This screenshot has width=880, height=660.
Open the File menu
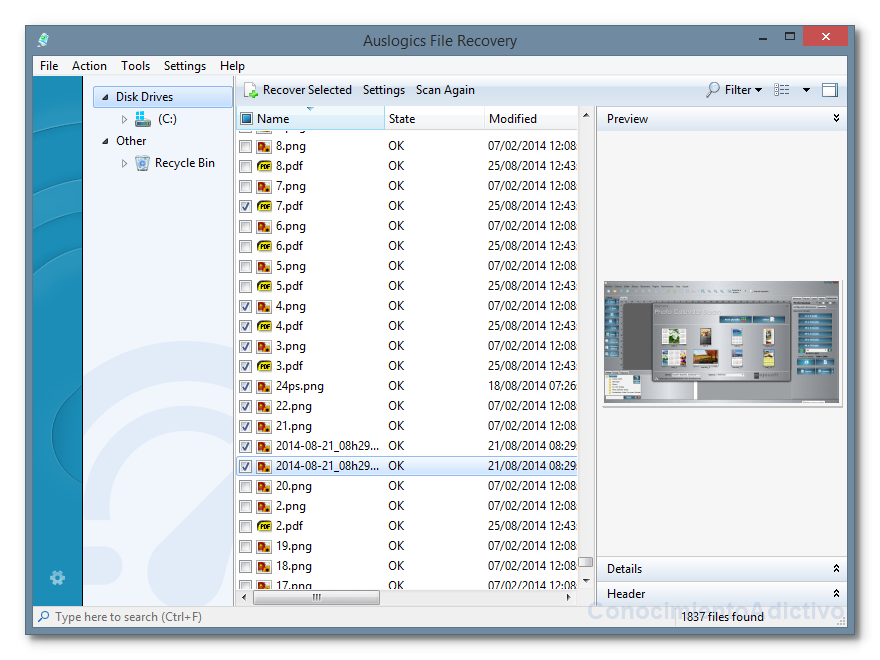pyautogui.click(x=49, y=66)
